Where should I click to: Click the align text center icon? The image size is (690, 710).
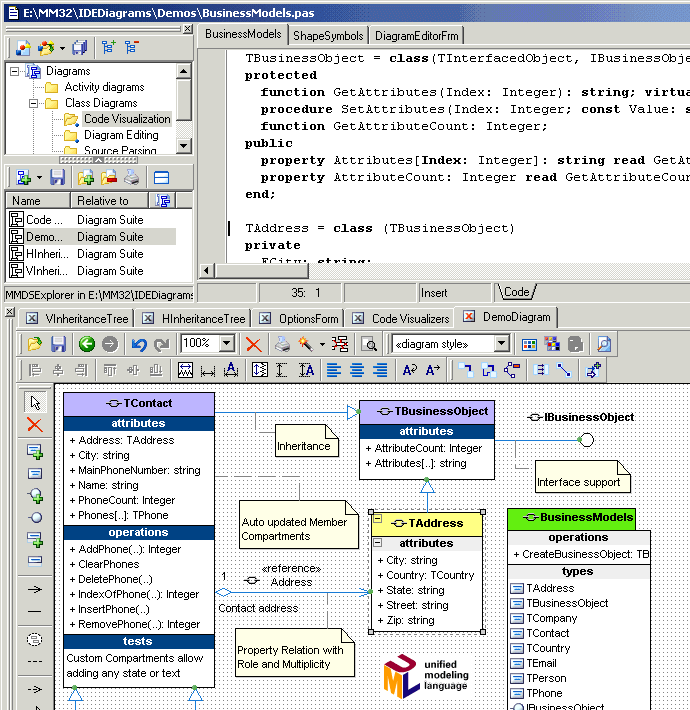point(358,370)
